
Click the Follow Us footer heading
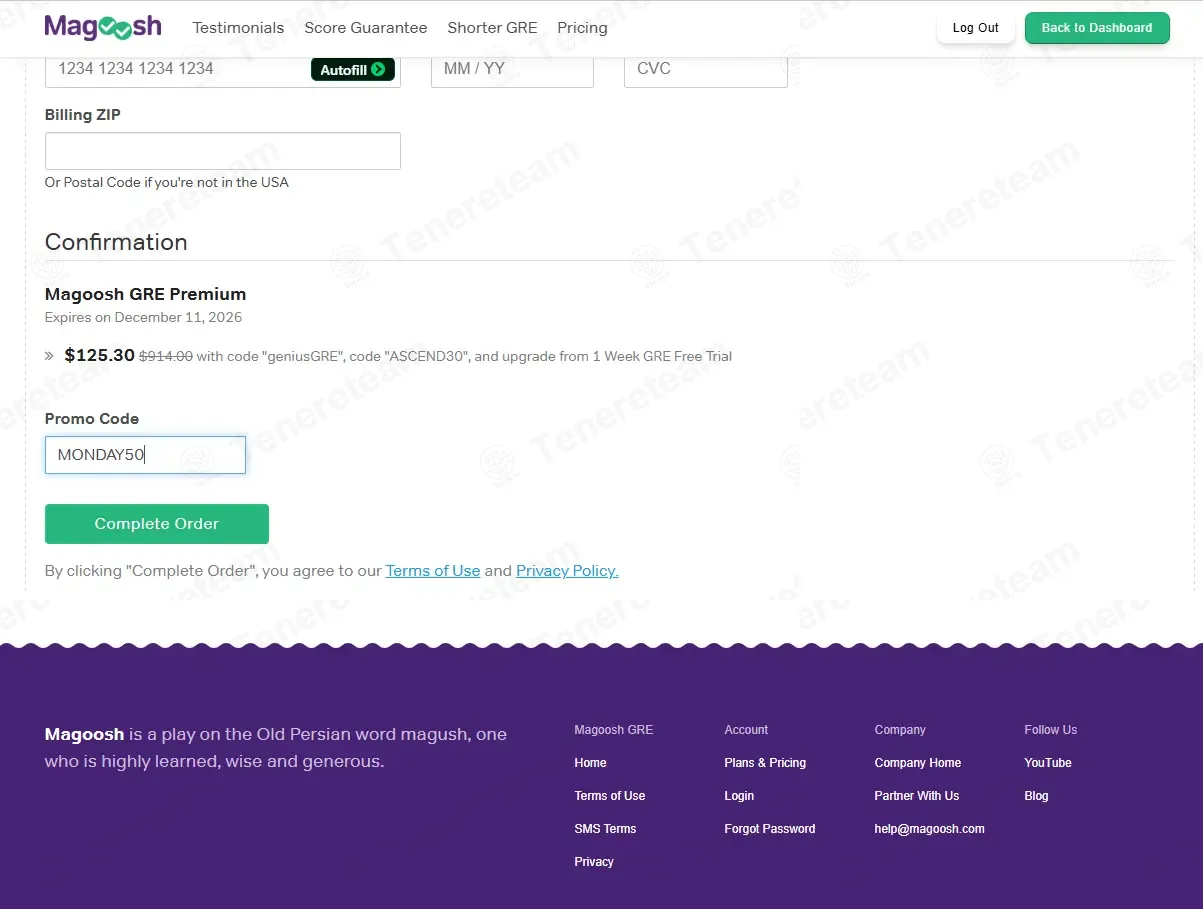tap(1051, 730)
